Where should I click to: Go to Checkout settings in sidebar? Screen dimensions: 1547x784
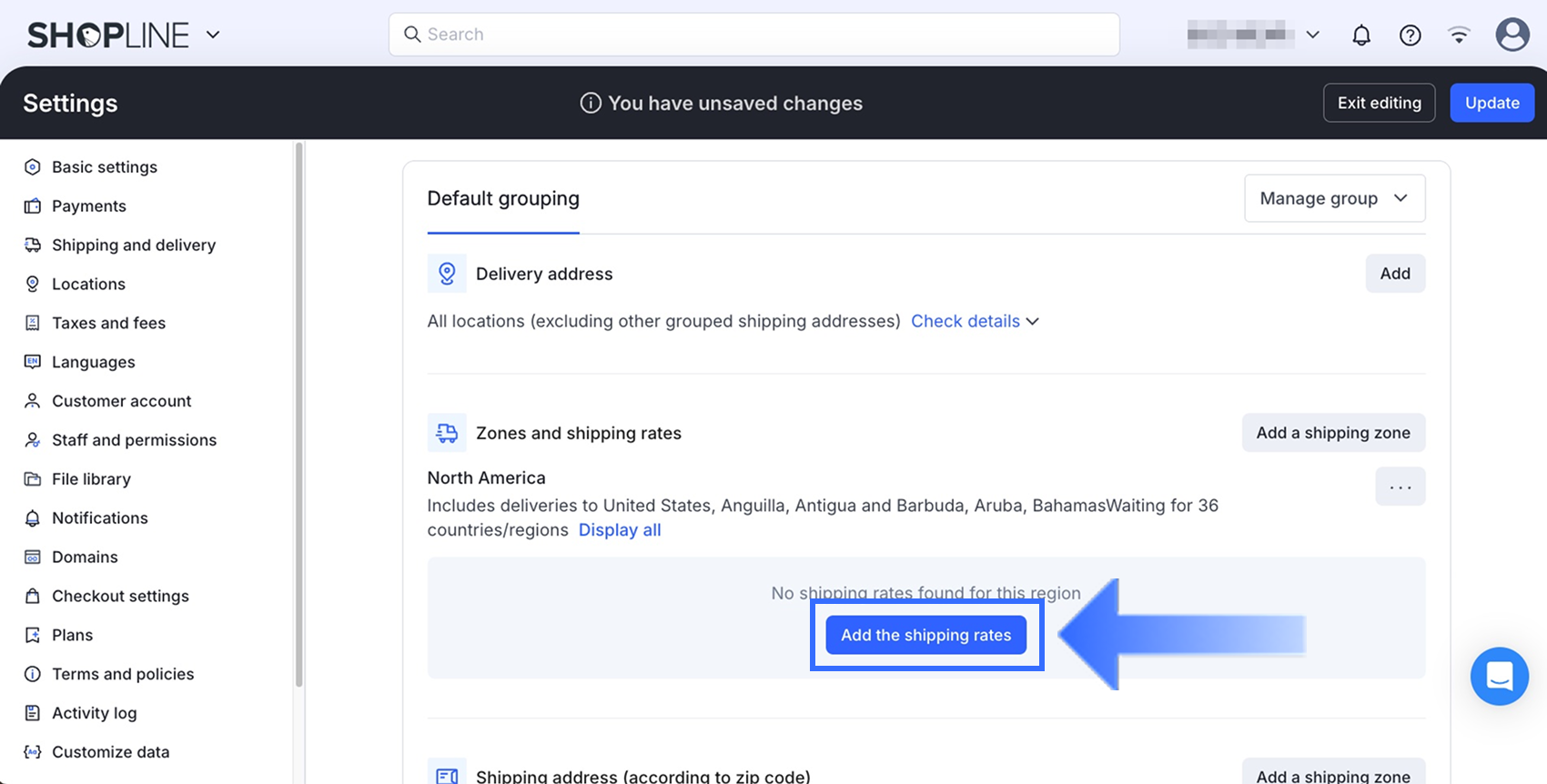point(120,596)
